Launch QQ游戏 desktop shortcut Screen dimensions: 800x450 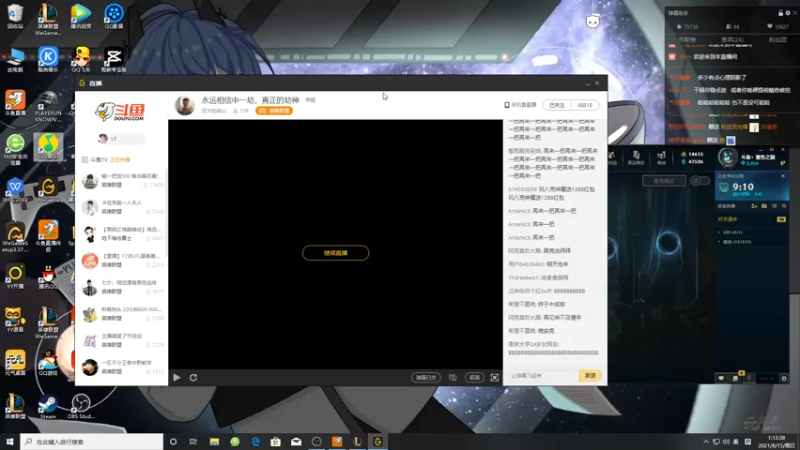48,363
